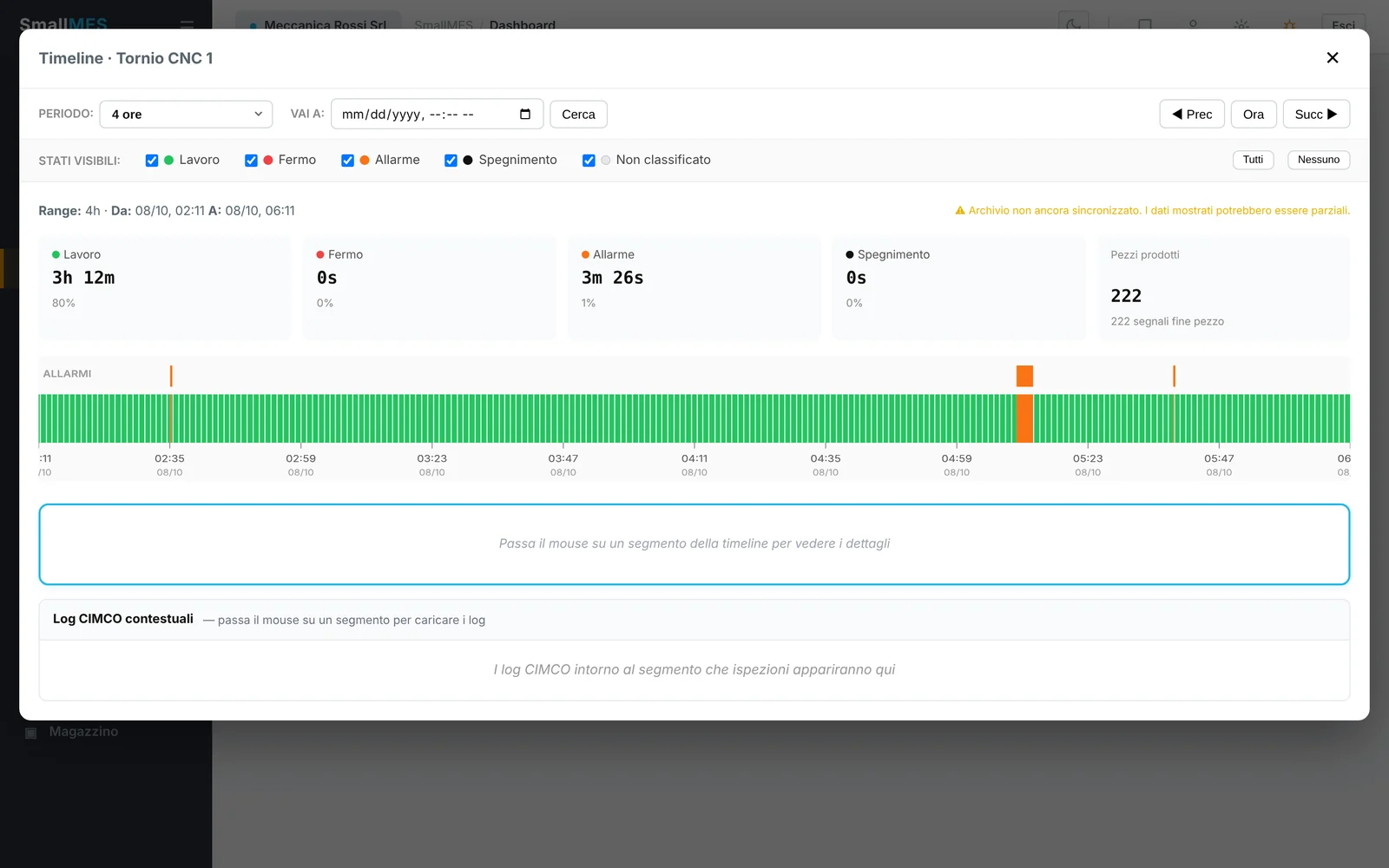Image resolution: width=1389 pixels, height=868 pixels.
Task: Select all states with Tutti
Action: [1253, 160]
